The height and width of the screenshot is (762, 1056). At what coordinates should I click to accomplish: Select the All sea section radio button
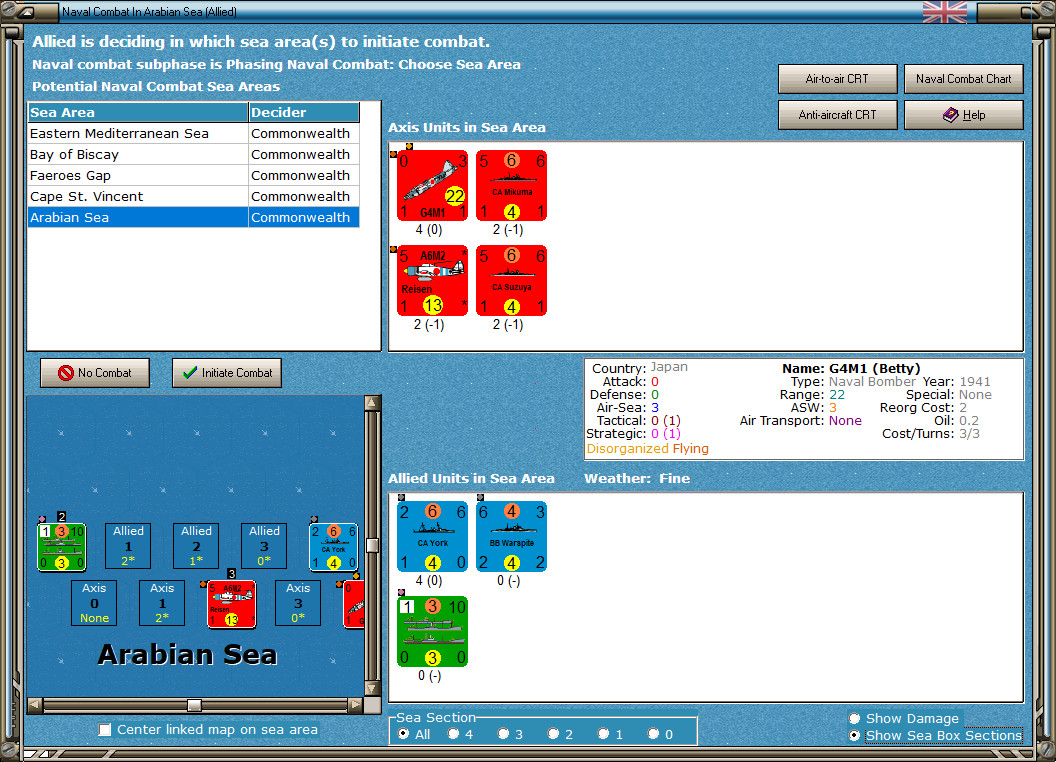403,734
